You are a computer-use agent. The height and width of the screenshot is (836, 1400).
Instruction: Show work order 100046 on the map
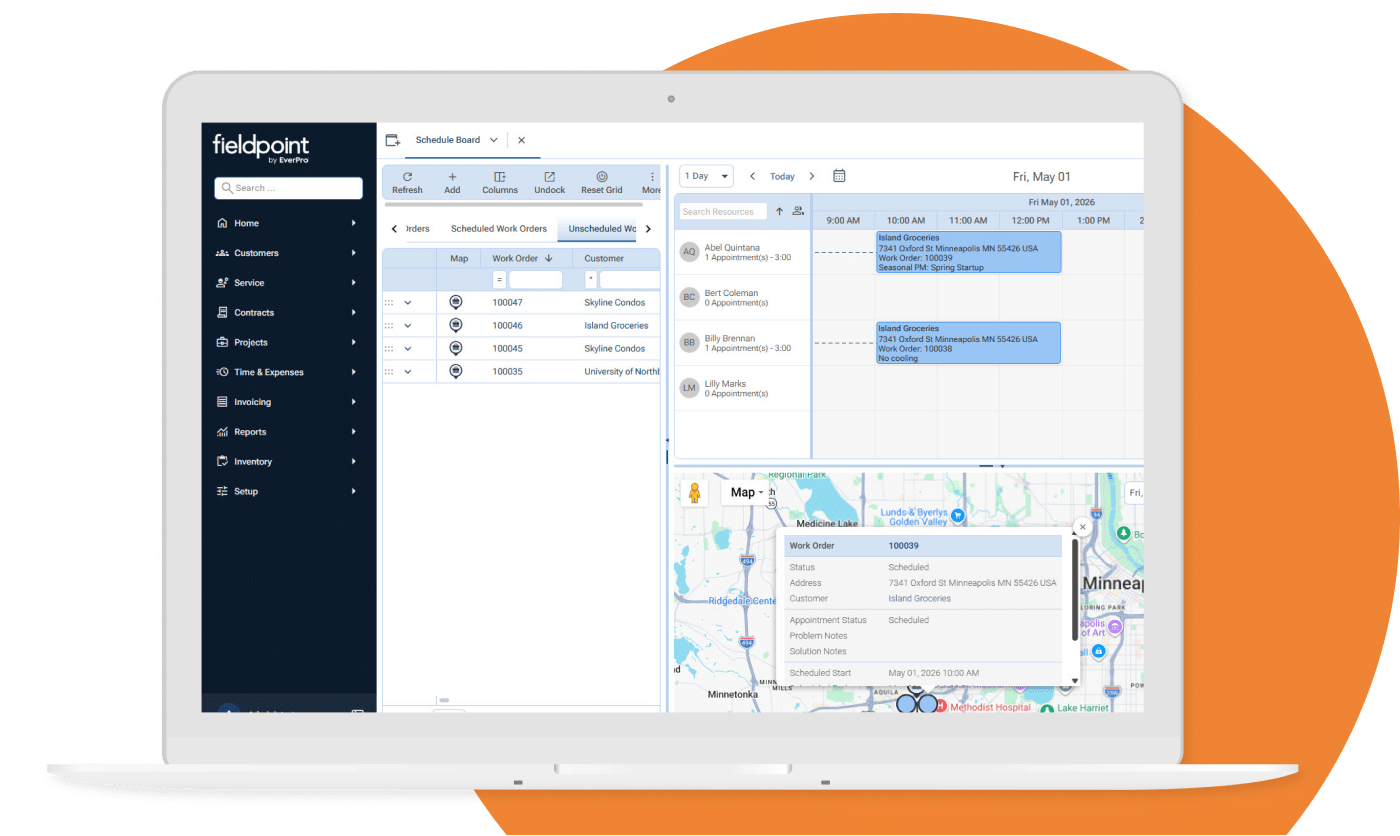(x=456, y=325)
